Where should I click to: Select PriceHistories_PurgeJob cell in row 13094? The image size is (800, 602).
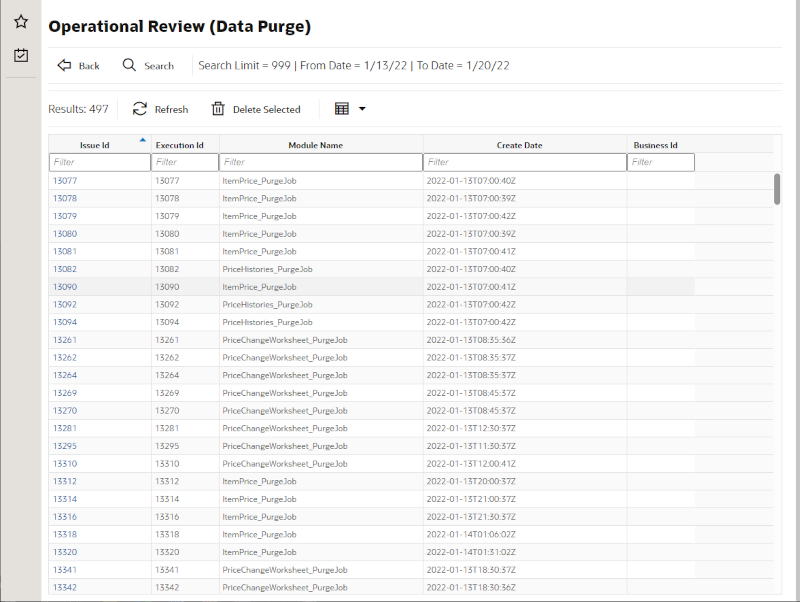point(321,322)
